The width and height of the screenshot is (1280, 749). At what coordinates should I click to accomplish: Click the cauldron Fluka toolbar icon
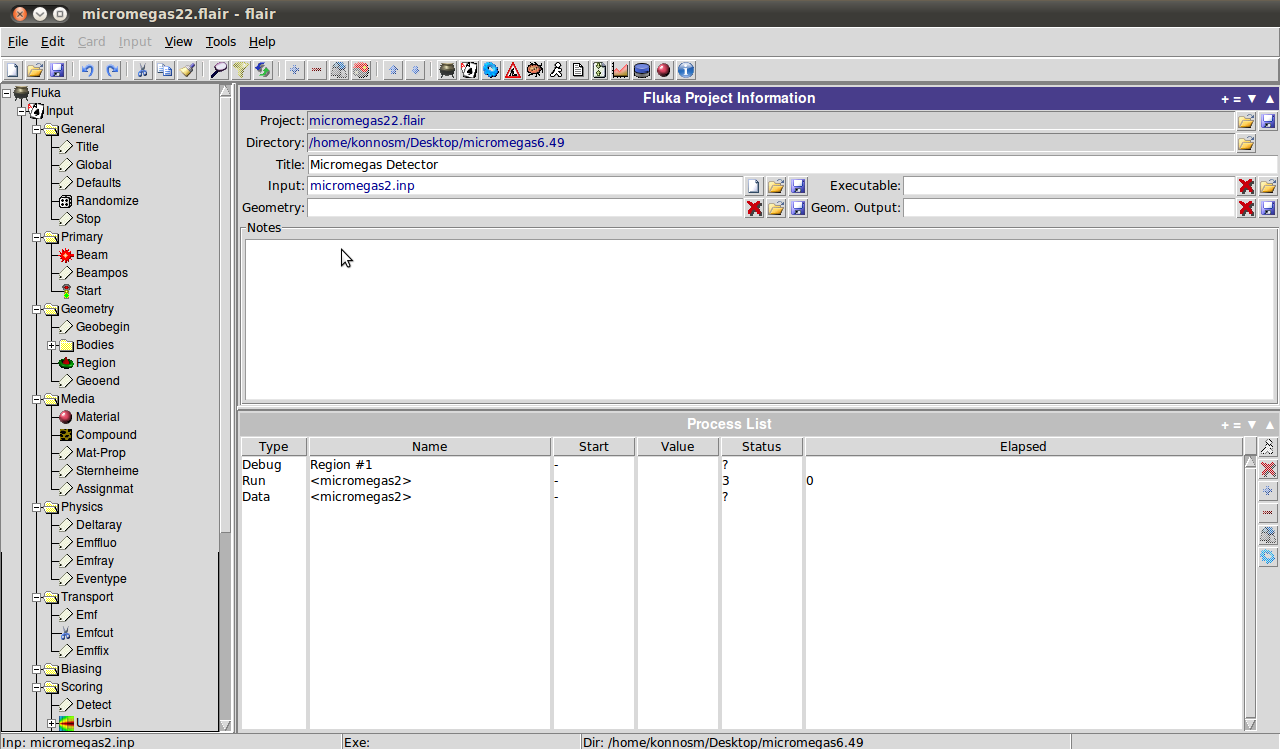coord(448,70)
